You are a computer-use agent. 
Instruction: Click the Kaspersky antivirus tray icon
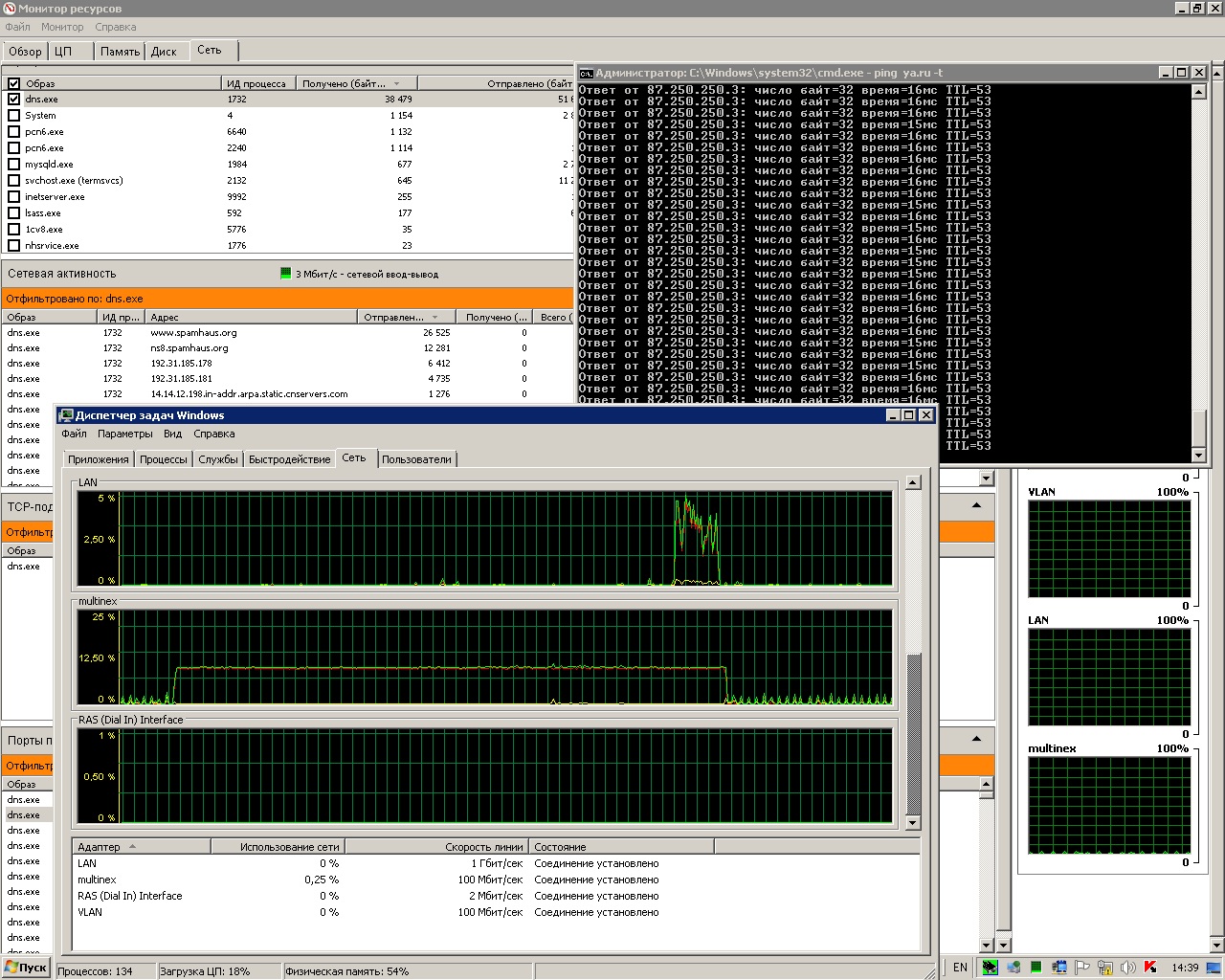pos(1150,967)
